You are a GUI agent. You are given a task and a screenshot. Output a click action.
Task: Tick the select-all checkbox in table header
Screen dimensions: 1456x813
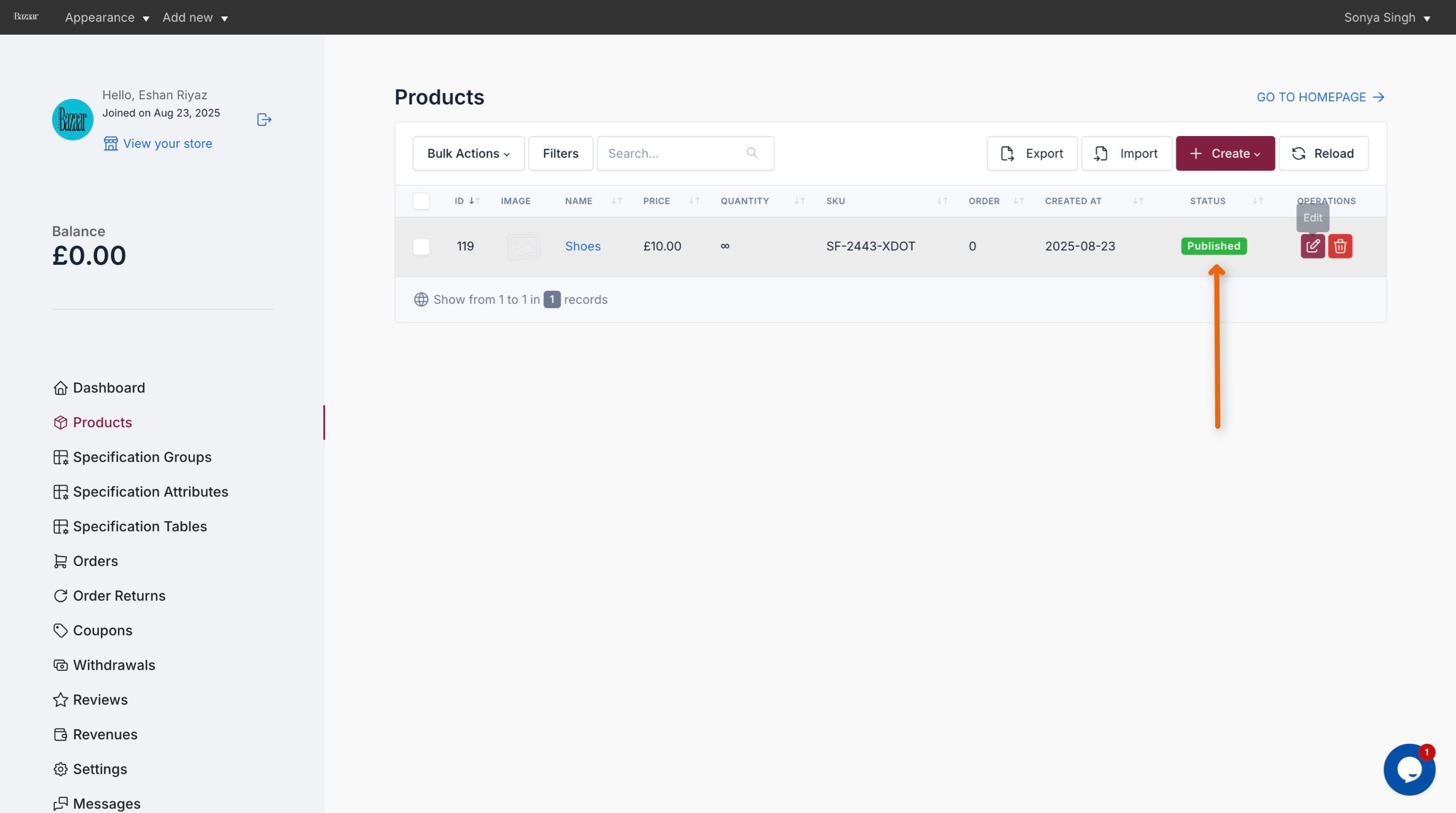point(421,201)
